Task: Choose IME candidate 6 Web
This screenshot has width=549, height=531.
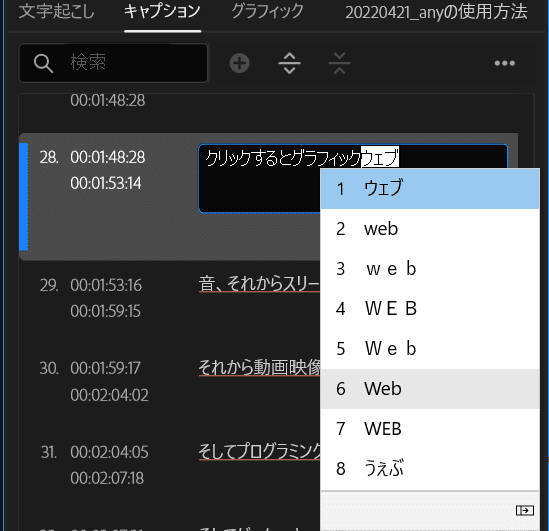Action: [430, 389]
